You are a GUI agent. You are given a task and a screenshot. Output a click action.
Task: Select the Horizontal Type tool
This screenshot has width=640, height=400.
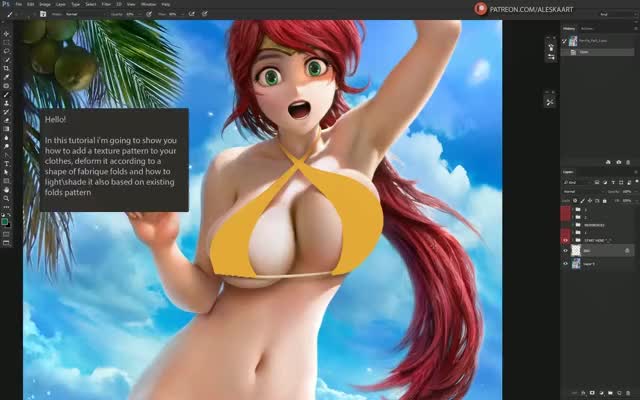6,163
